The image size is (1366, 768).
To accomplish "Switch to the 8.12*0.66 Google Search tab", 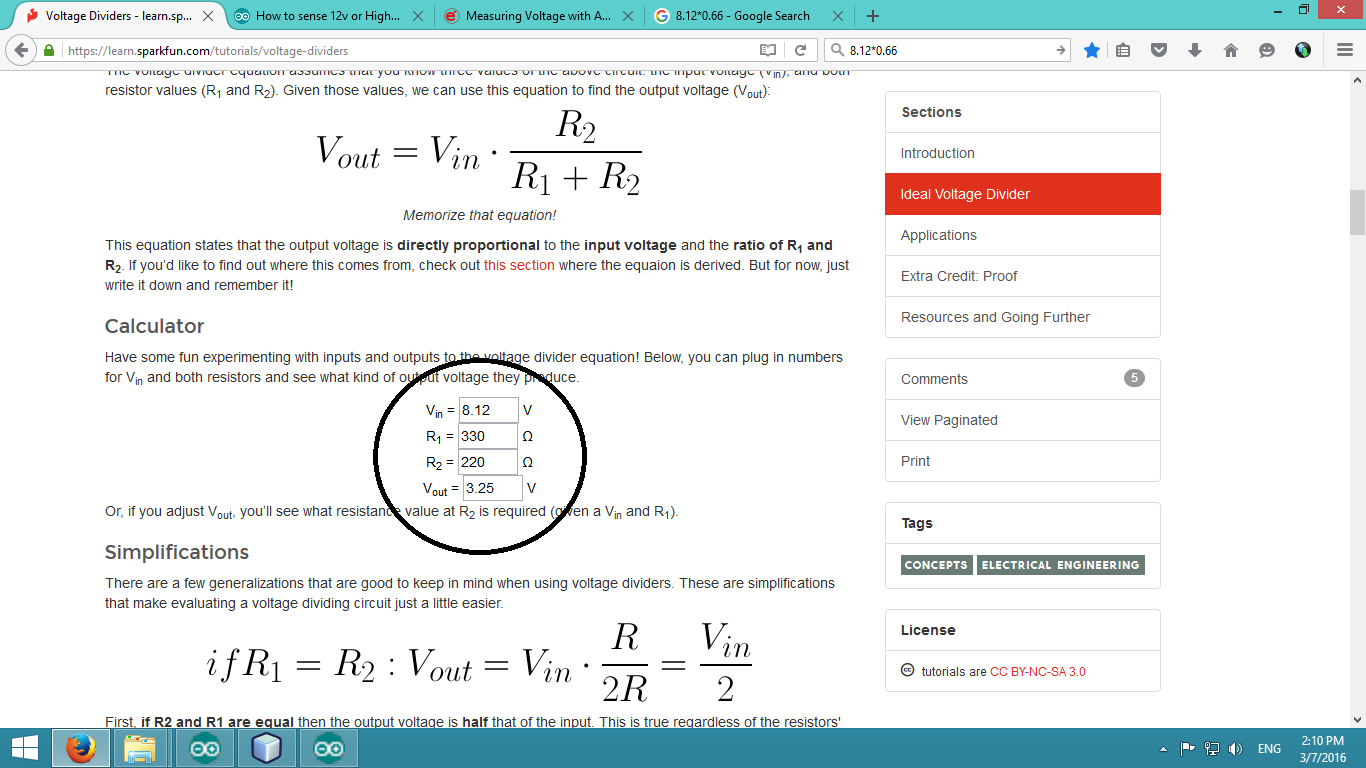I will tap(748, 16).
